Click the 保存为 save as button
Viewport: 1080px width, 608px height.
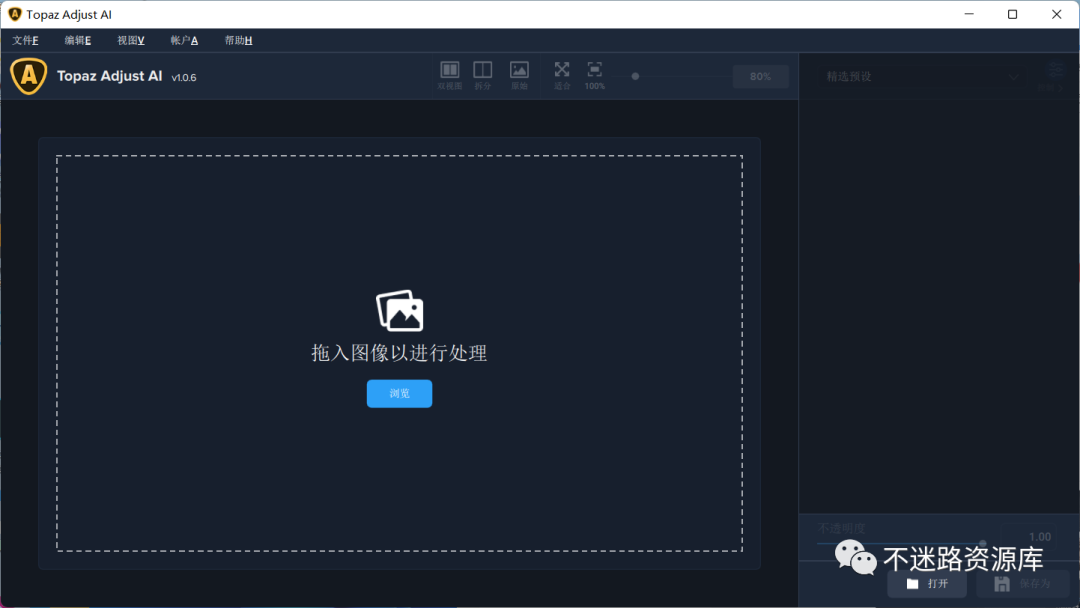tap(1023, 584)
